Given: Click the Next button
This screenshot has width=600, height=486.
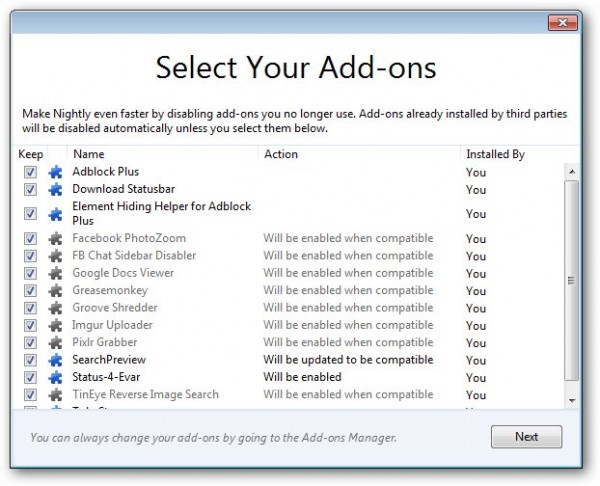Looking at the screenshot, I should (x=527, y=437).
